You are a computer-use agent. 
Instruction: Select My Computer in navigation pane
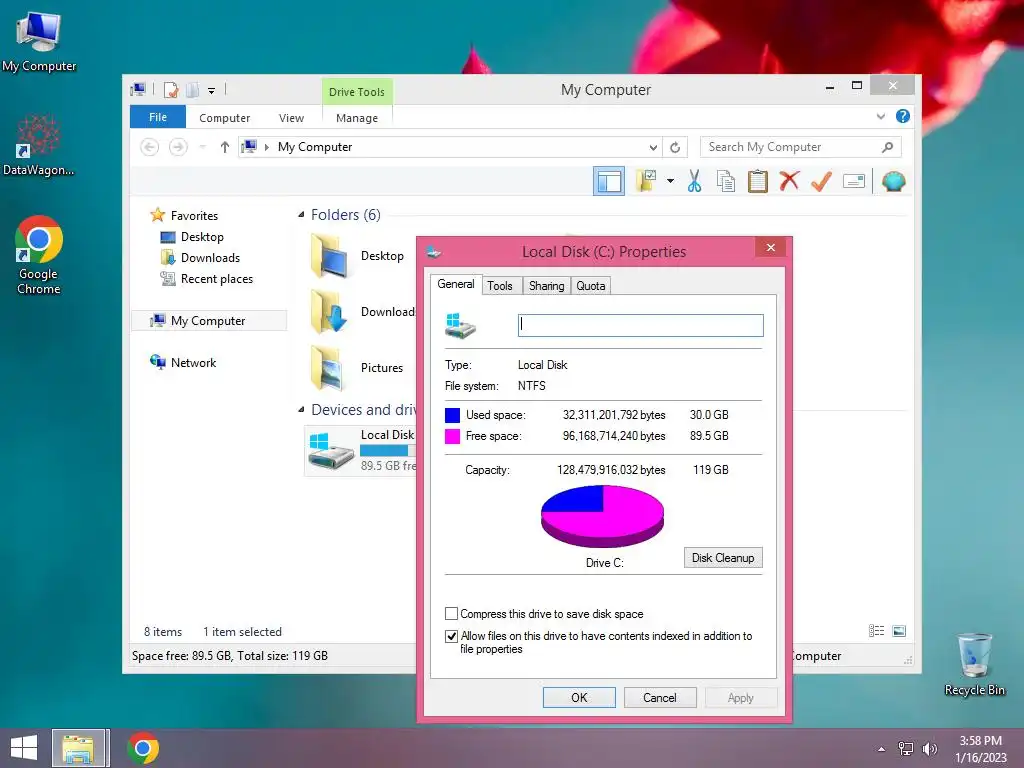208,321
